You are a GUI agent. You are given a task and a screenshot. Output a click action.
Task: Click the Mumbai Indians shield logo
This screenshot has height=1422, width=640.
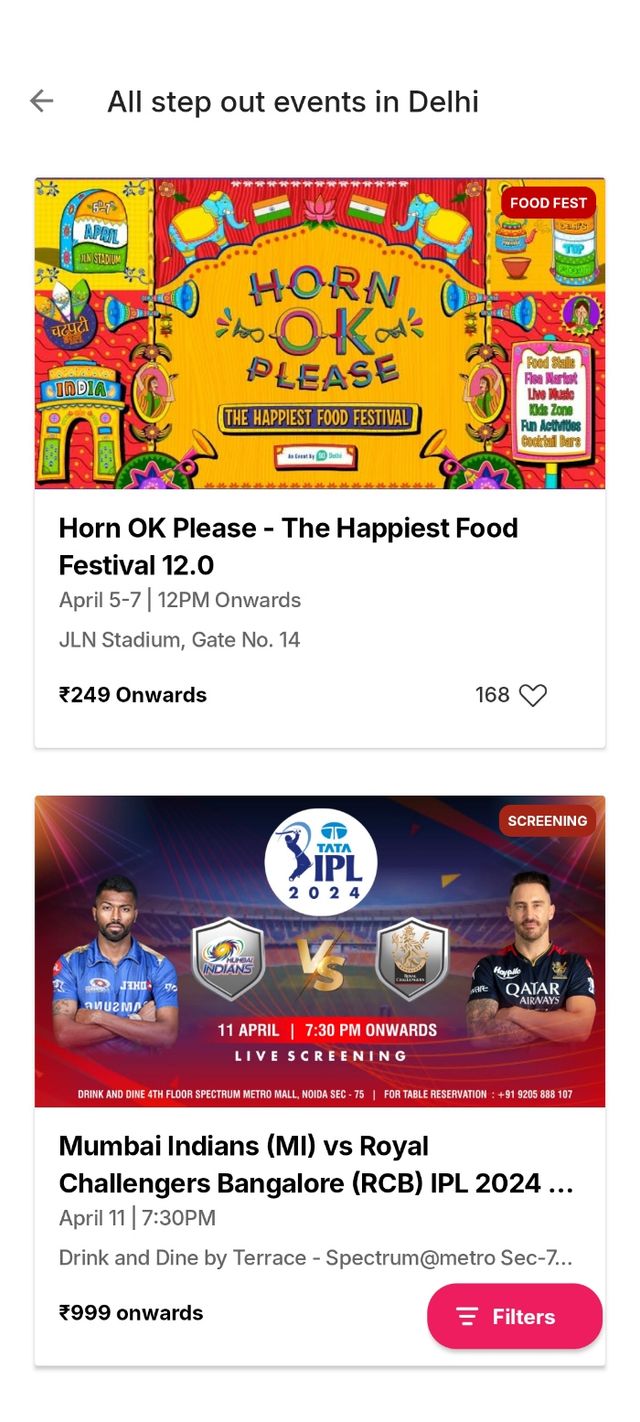tap(228, 958)
